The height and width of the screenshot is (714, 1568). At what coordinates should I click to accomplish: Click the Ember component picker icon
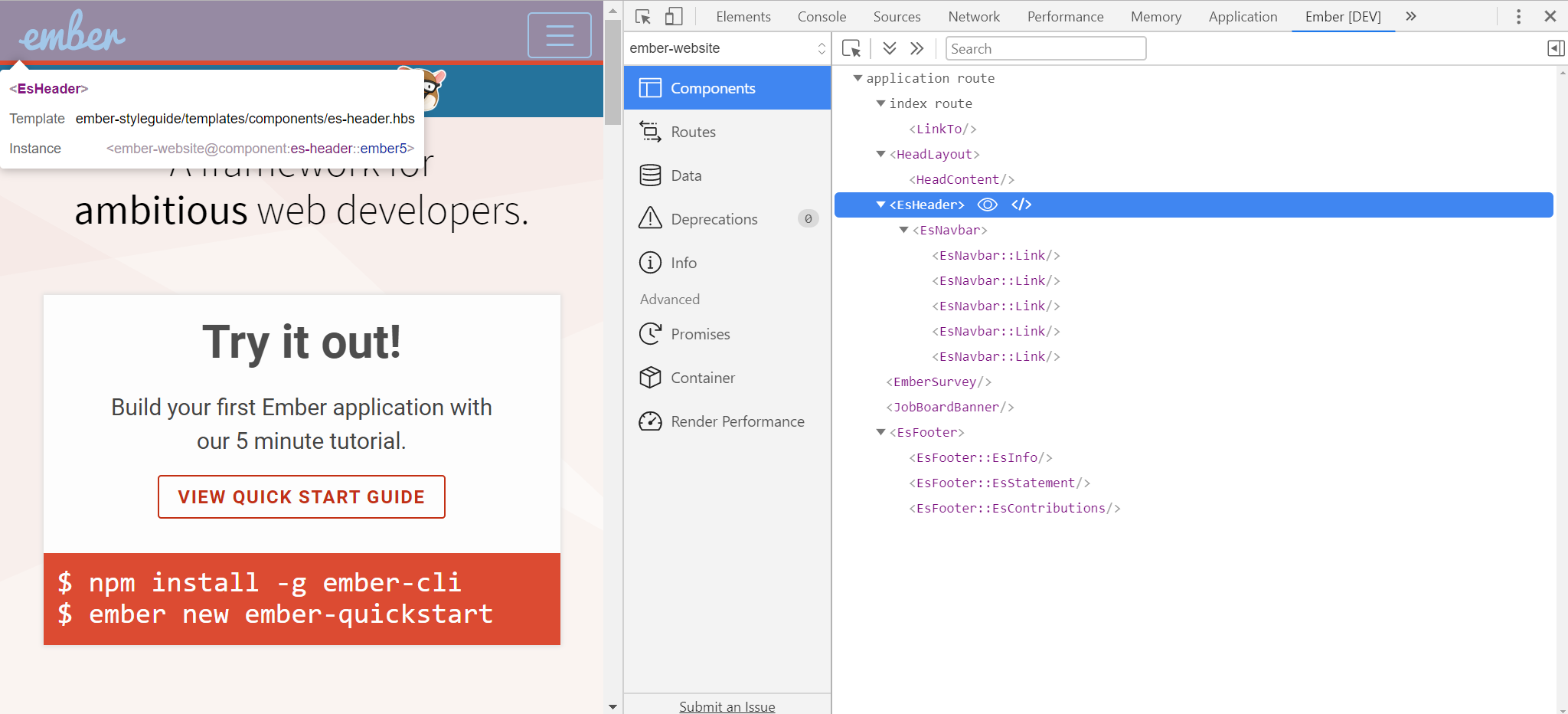click(x=851, y=48)
